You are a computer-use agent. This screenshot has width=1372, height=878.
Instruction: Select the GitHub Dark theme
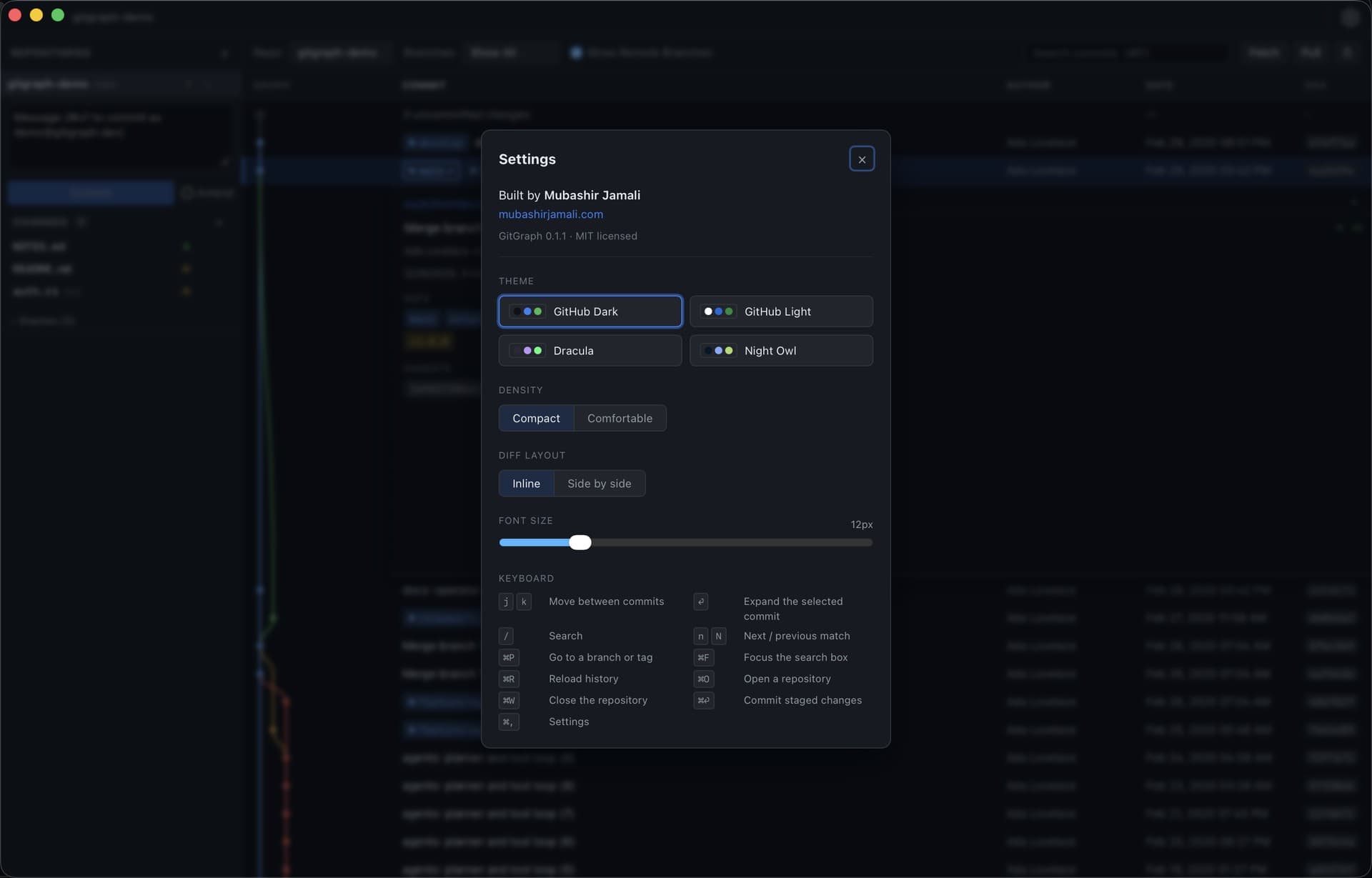pyautogui.click(x=590, y=311)
